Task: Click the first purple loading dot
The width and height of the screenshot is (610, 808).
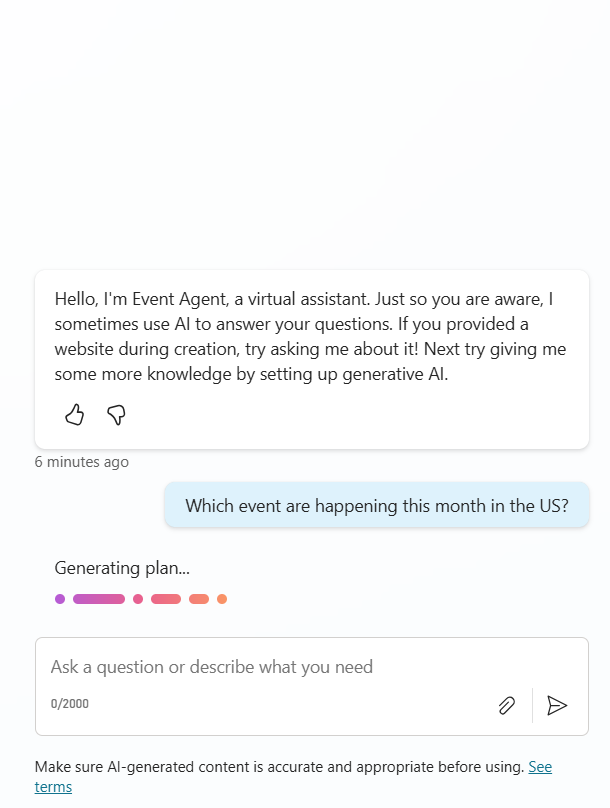Action: coord(60,599)
